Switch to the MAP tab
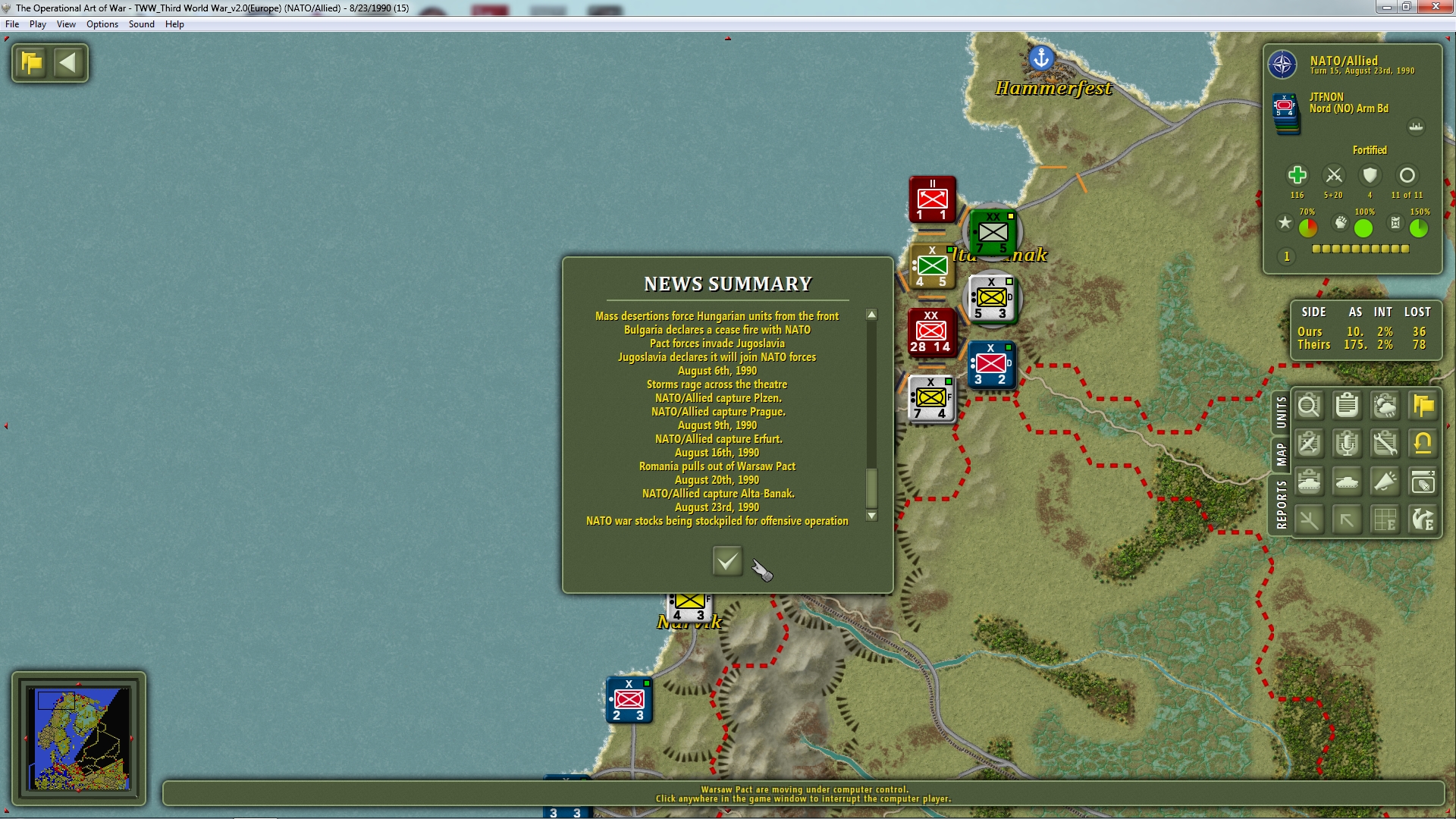The image size is (1456, 819). pos(1281,454)
